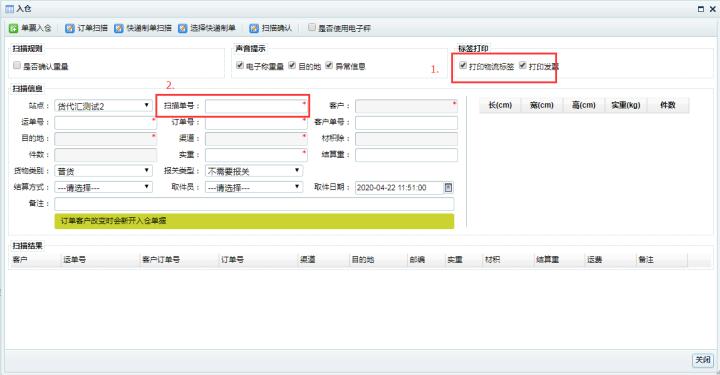Maximize the 入仓 window
The height and width of the screenshot is (375, 720).
[701, 9]
